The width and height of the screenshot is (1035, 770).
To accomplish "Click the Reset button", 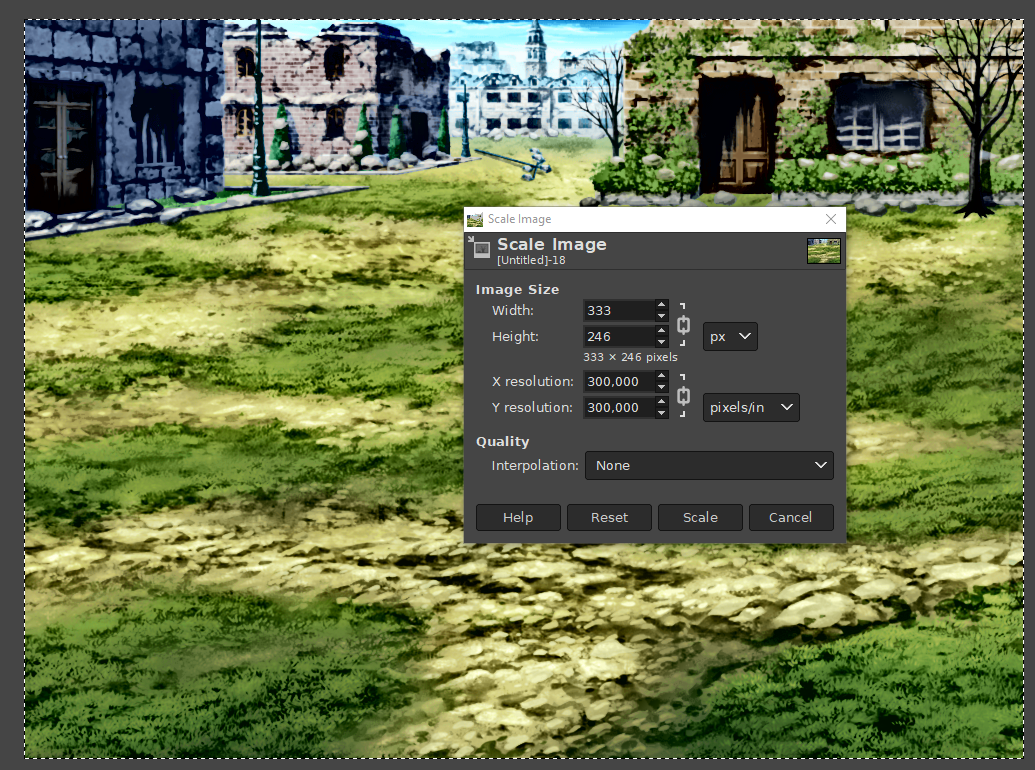I will (x=609, y=517).
